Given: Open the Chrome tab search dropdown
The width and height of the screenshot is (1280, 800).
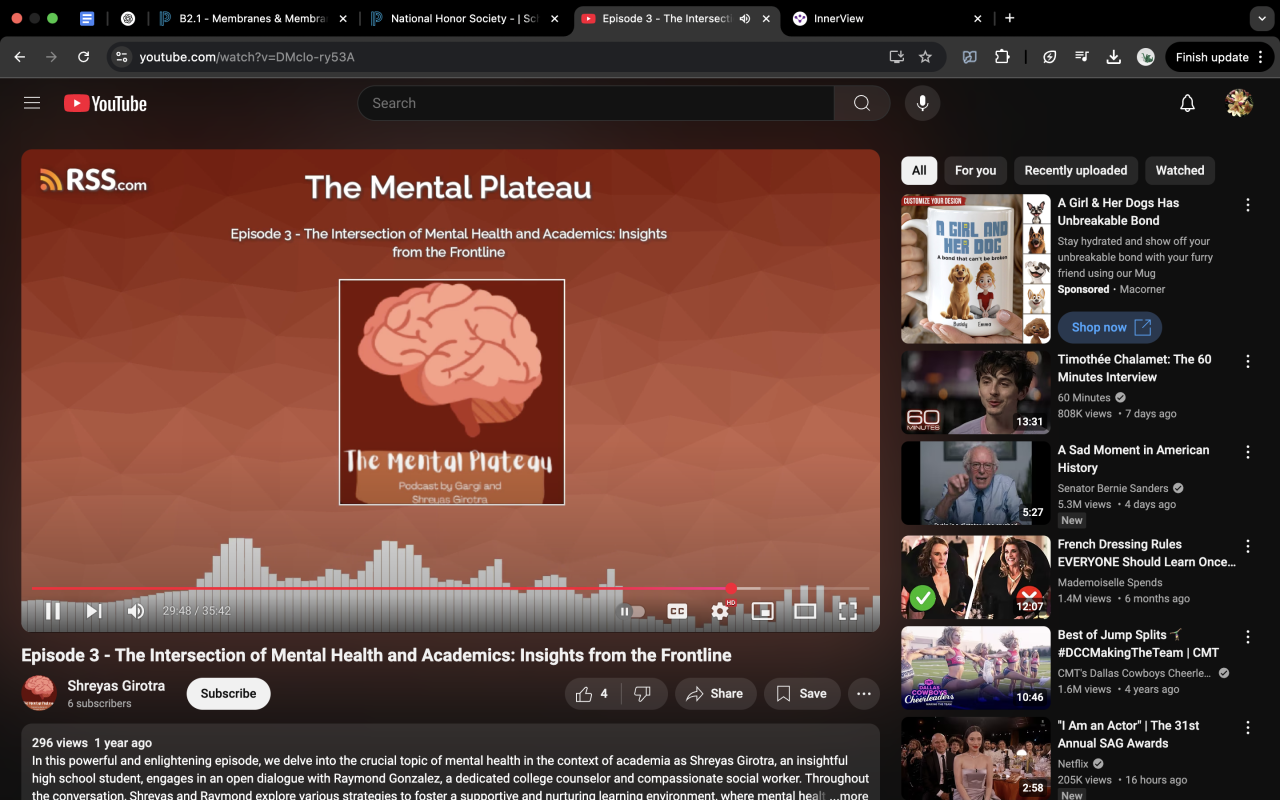Looking at the screenshot, I should coord(1260,18).
